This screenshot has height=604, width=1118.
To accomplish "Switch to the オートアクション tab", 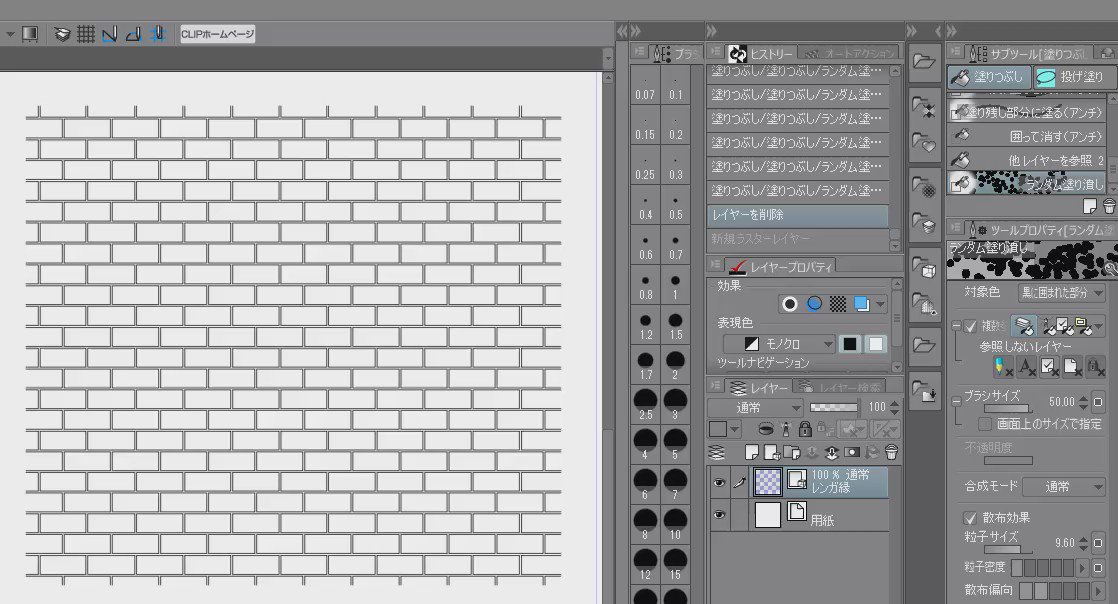I will [x=848, y=53].
